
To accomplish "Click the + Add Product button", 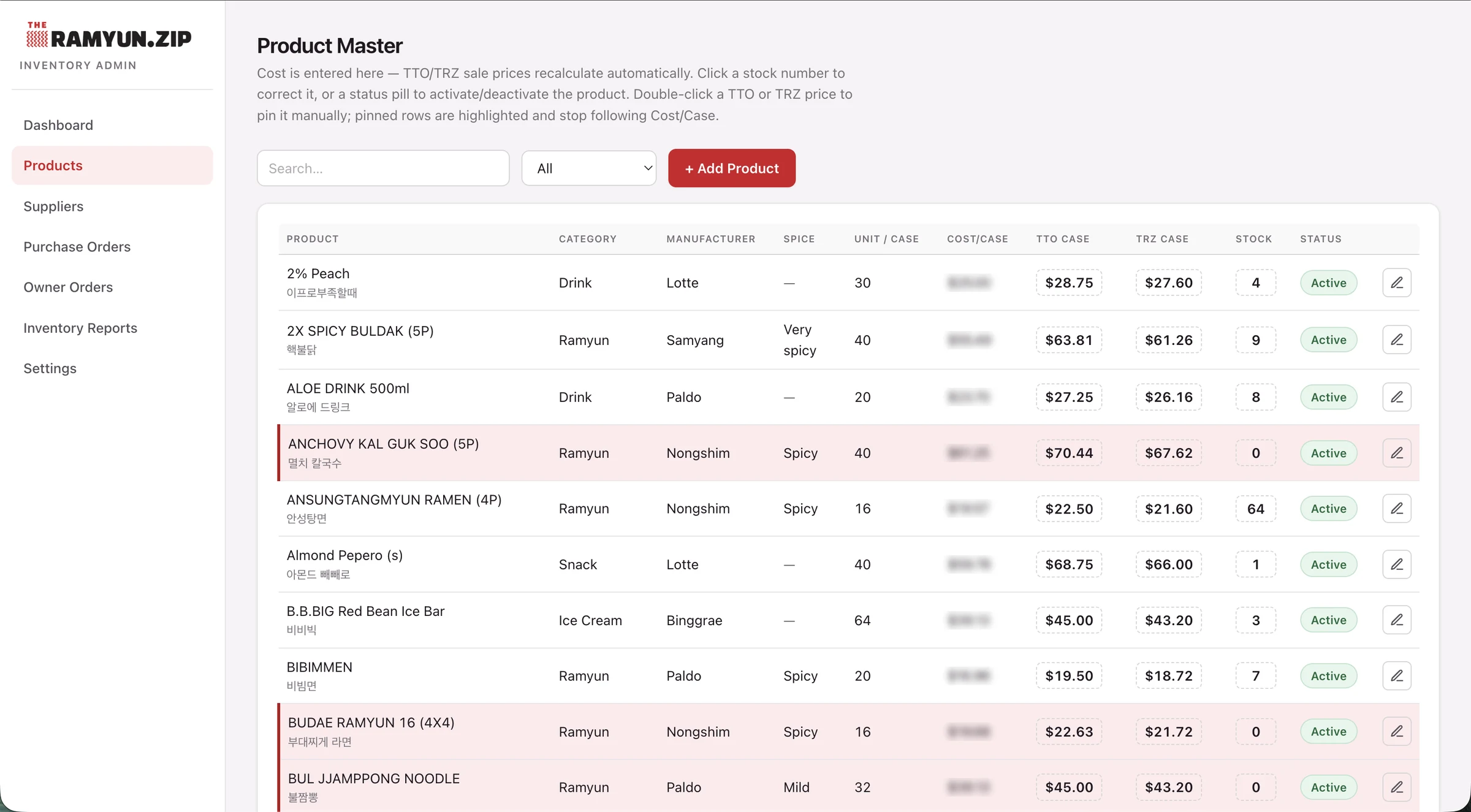I will 732,168.
